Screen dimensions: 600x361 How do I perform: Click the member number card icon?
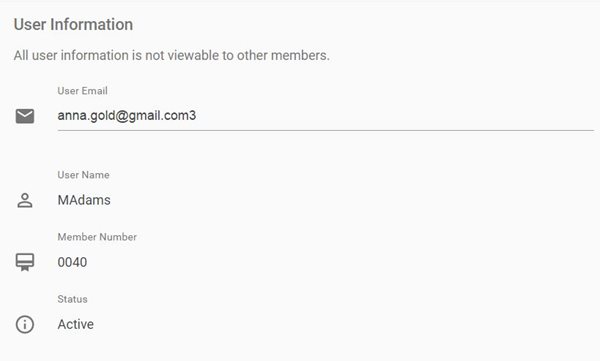25,262
